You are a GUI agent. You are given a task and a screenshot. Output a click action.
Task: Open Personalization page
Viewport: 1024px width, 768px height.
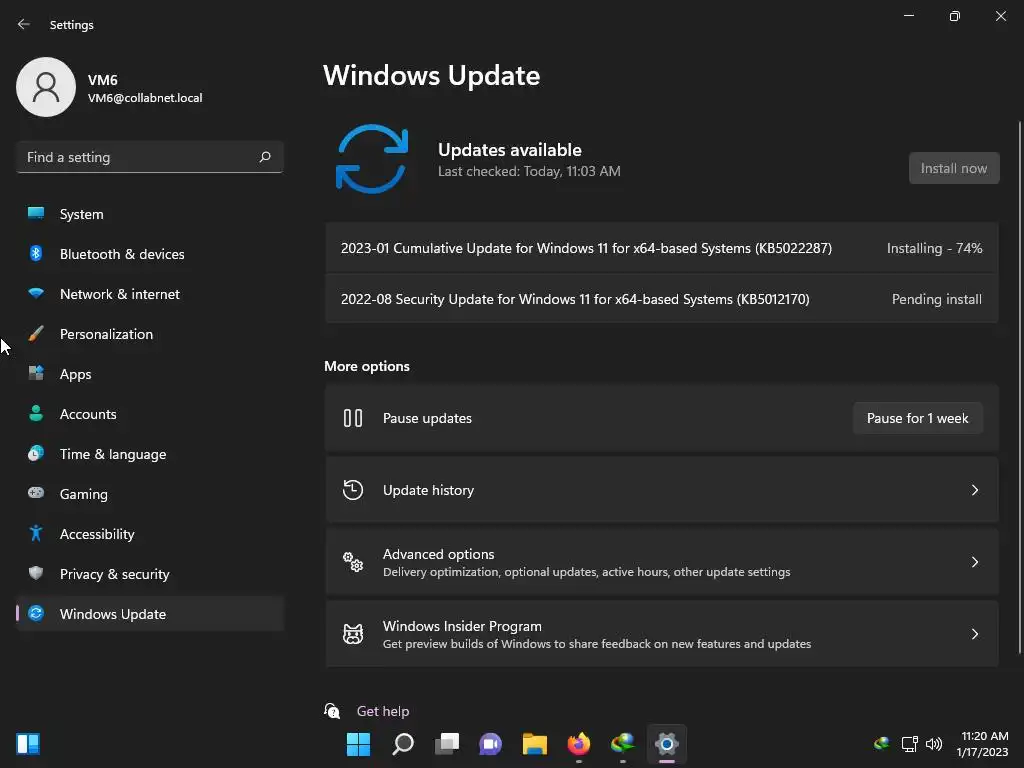pos(150,334)
